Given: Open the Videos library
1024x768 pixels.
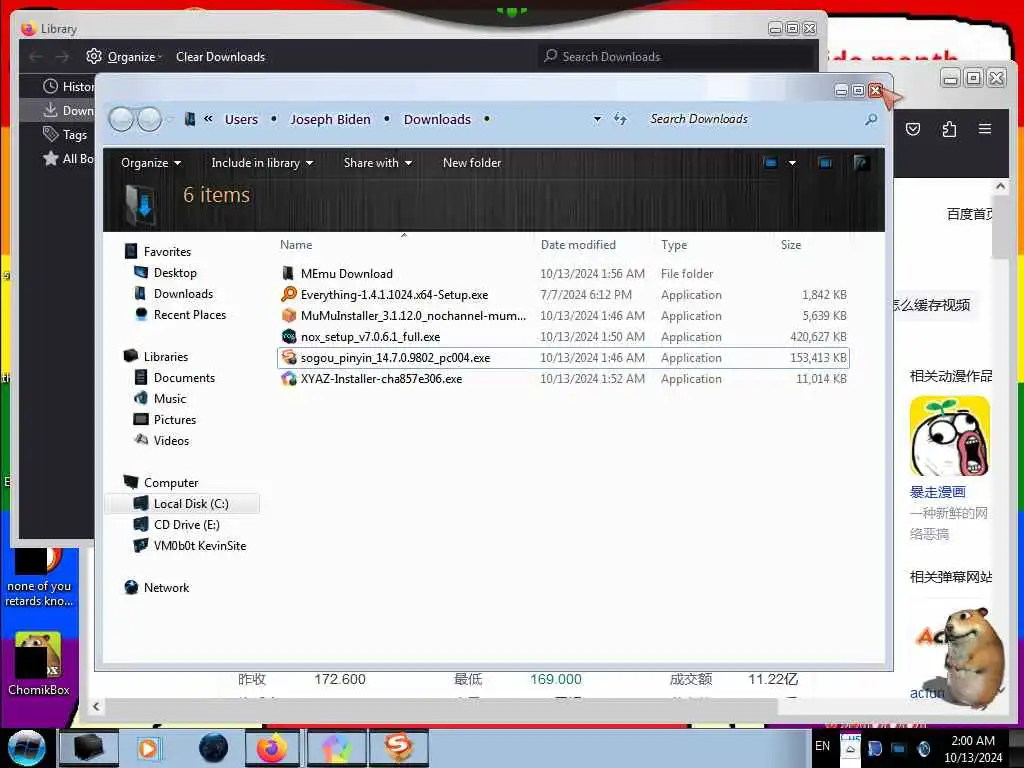Looking at the screenshot, I should [x=171, y=440].
